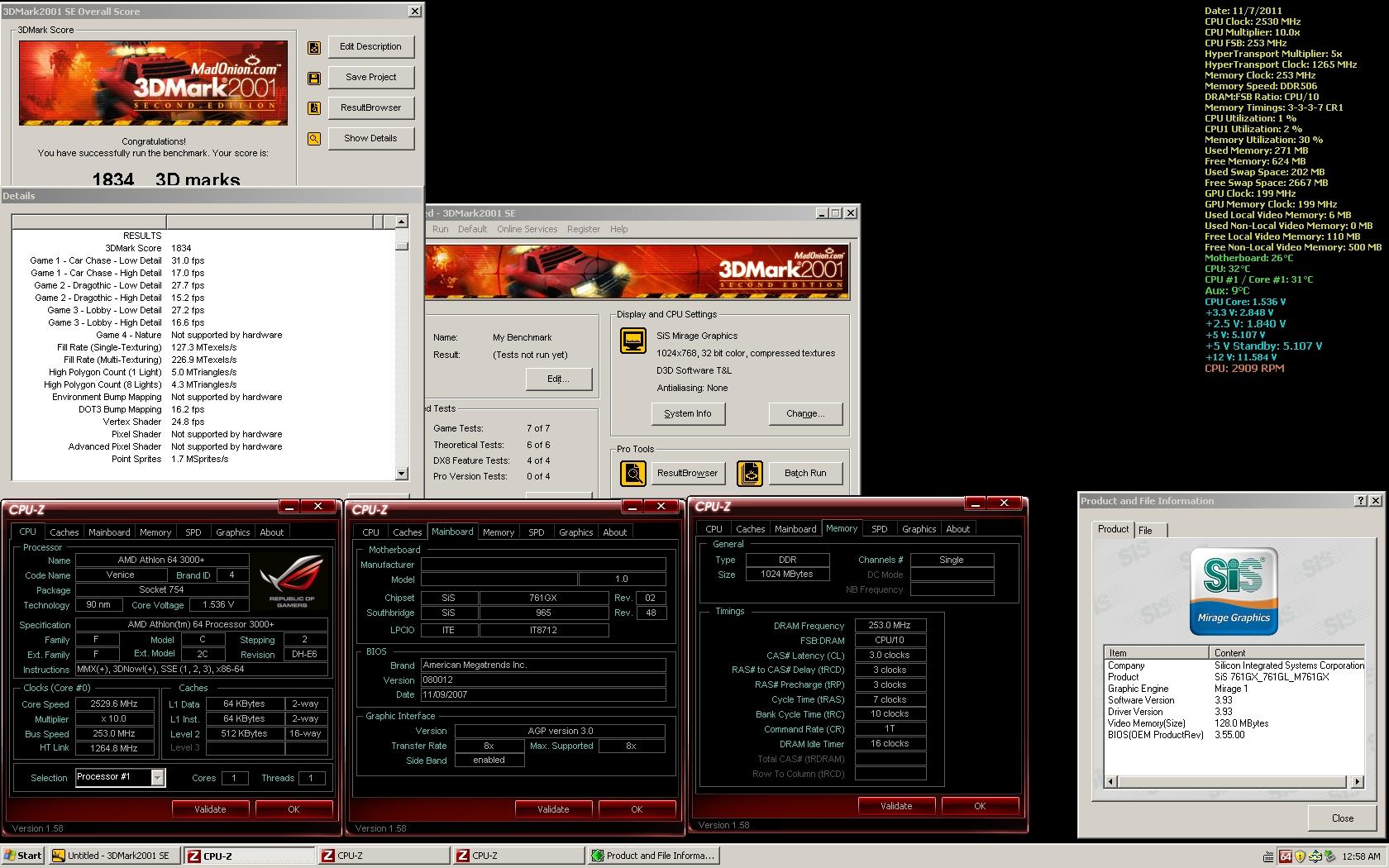Click the ResultBrowser icon in Overall Score window

point(314,108)
